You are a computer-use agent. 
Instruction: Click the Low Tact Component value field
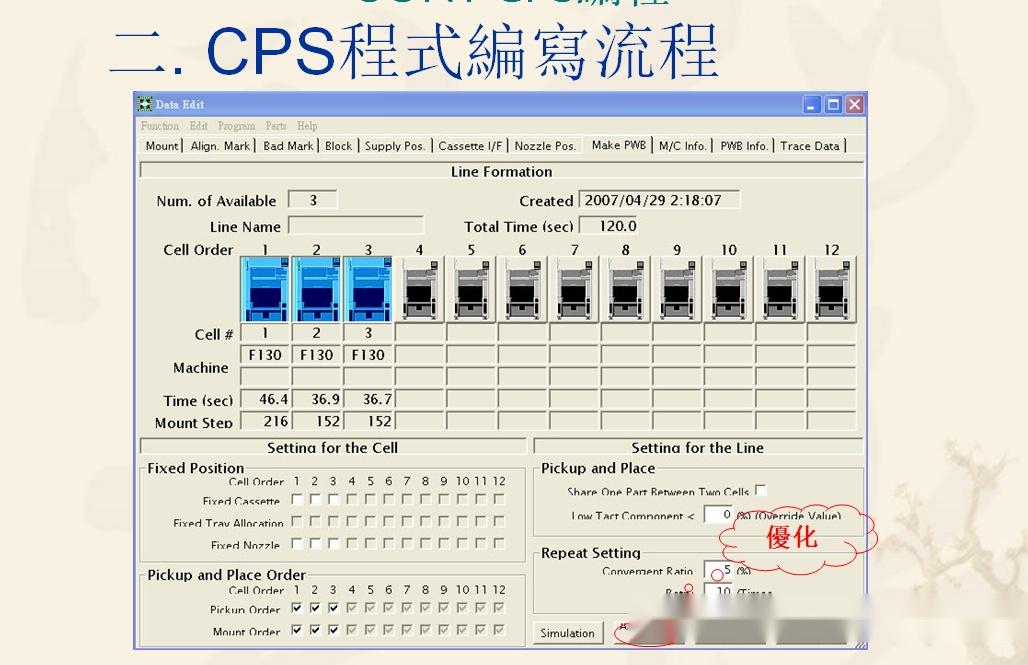716,515
